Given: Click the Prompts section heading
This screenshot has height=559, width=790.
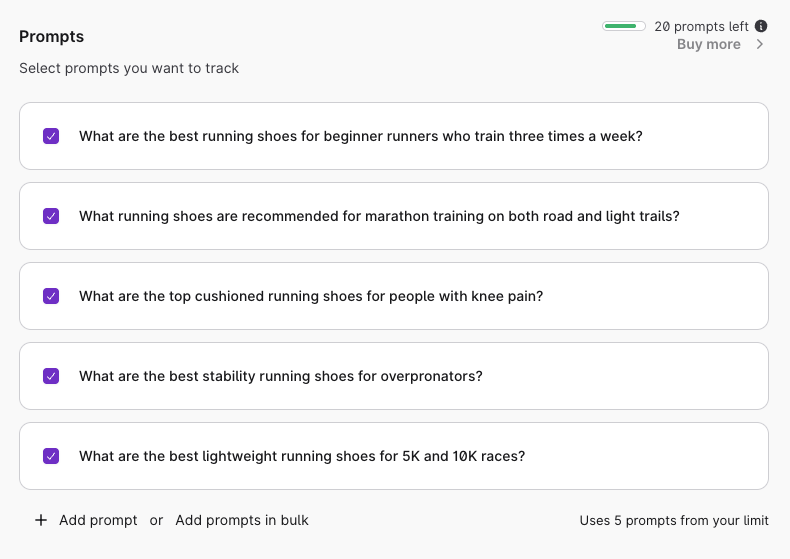Looking at the screenshot, I should (x=51, y=37).
